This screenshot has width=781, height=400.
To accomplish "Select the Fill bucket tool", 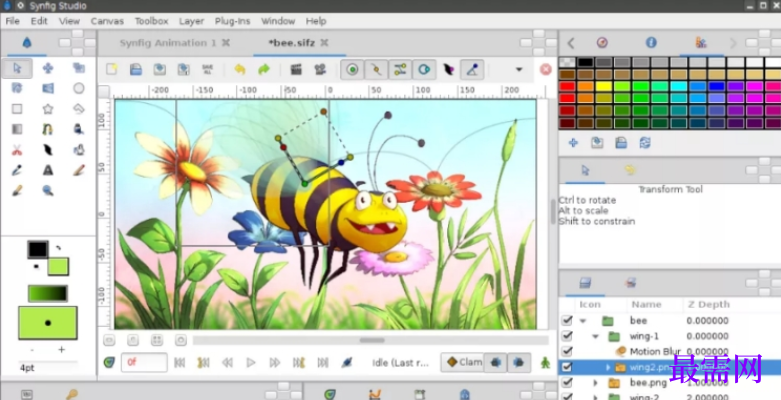I will click(79, 150).
